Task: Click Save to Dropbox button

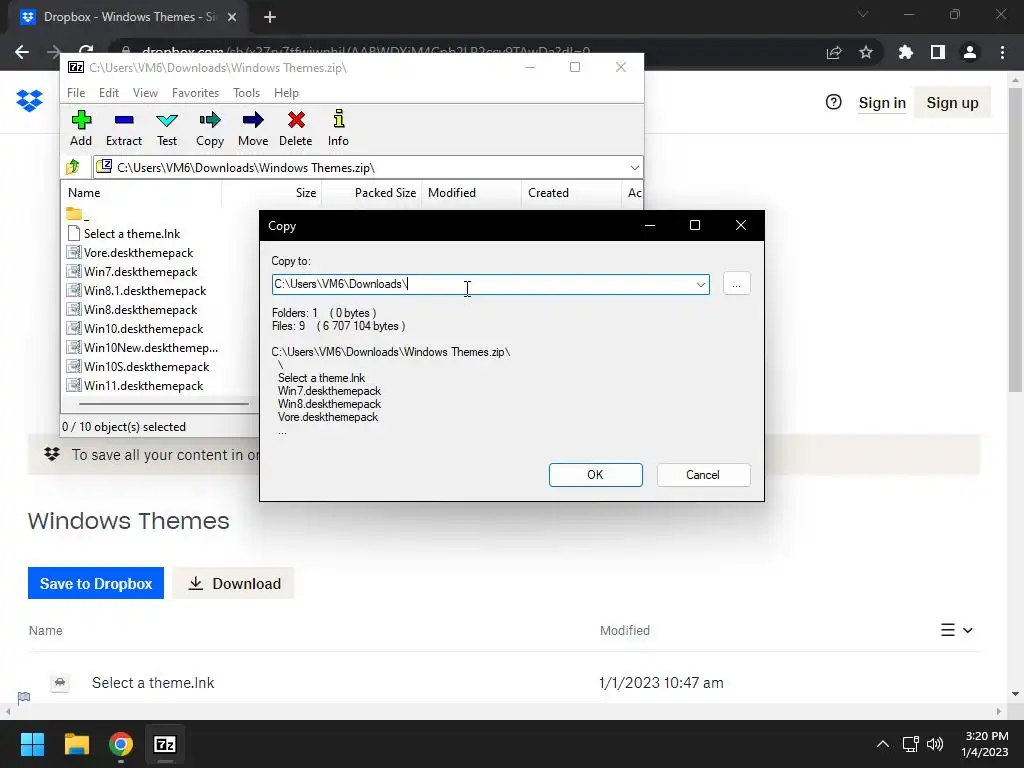Action: tap(96, 583)
